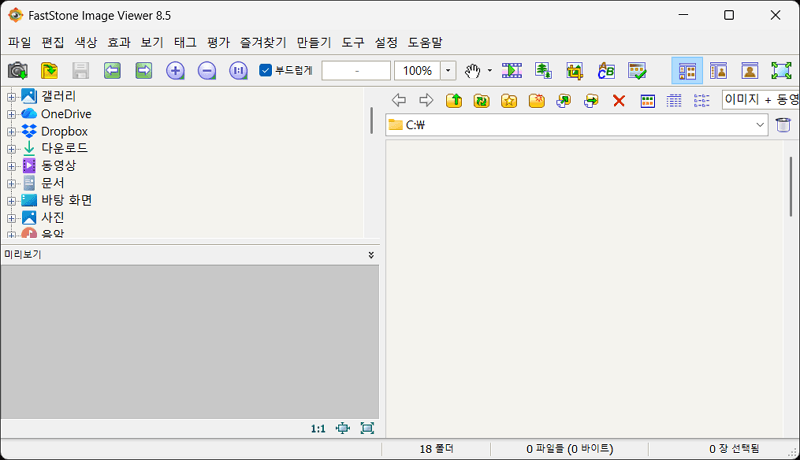The image size is (800, 460).
Task: Collapse the 미리보기 preview panel chevron
Action: pyautogui.click(x=371, y=254)
